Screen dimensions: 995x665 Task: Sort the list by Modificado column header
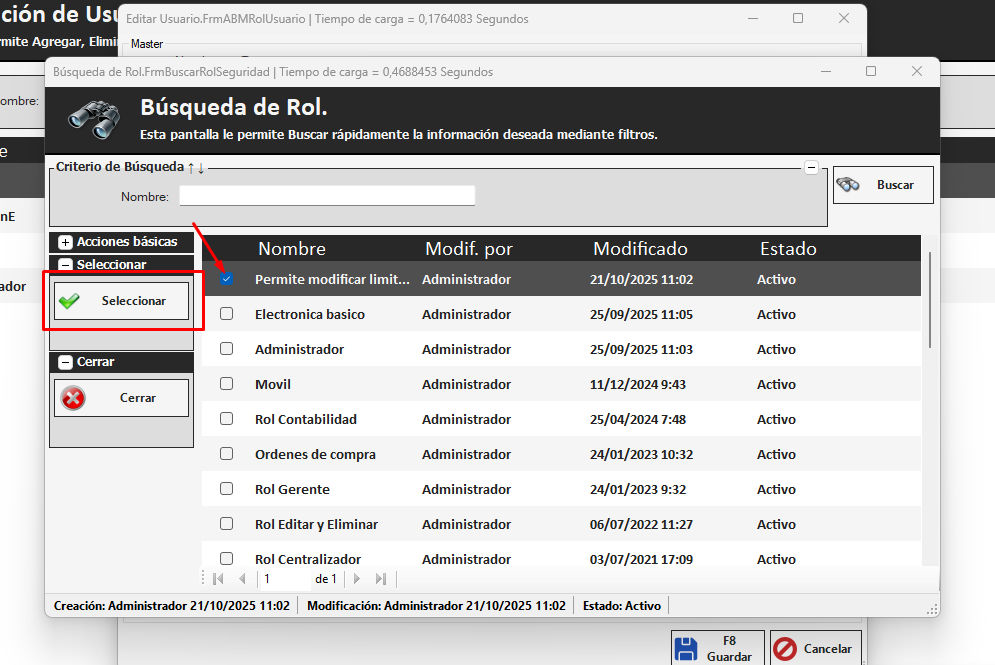pyautogui.click(x=640, y=249)
